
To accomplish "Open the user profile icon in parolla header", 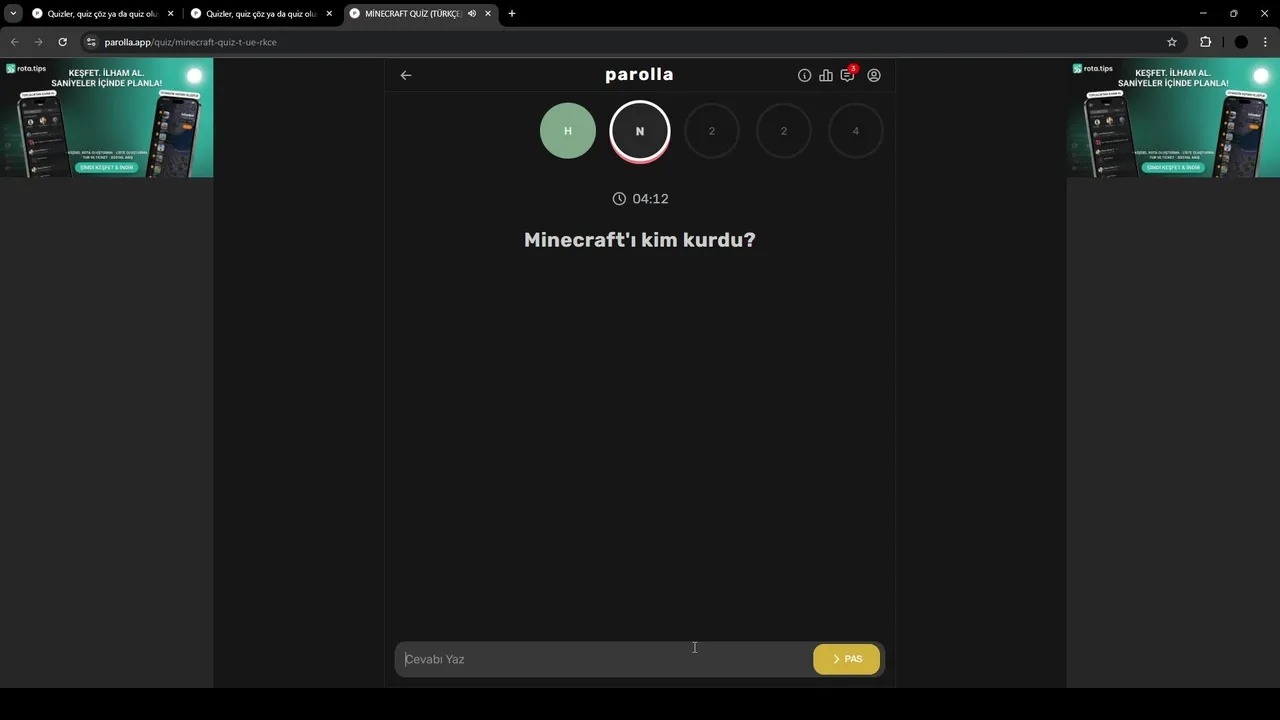I will pos(874,75).
